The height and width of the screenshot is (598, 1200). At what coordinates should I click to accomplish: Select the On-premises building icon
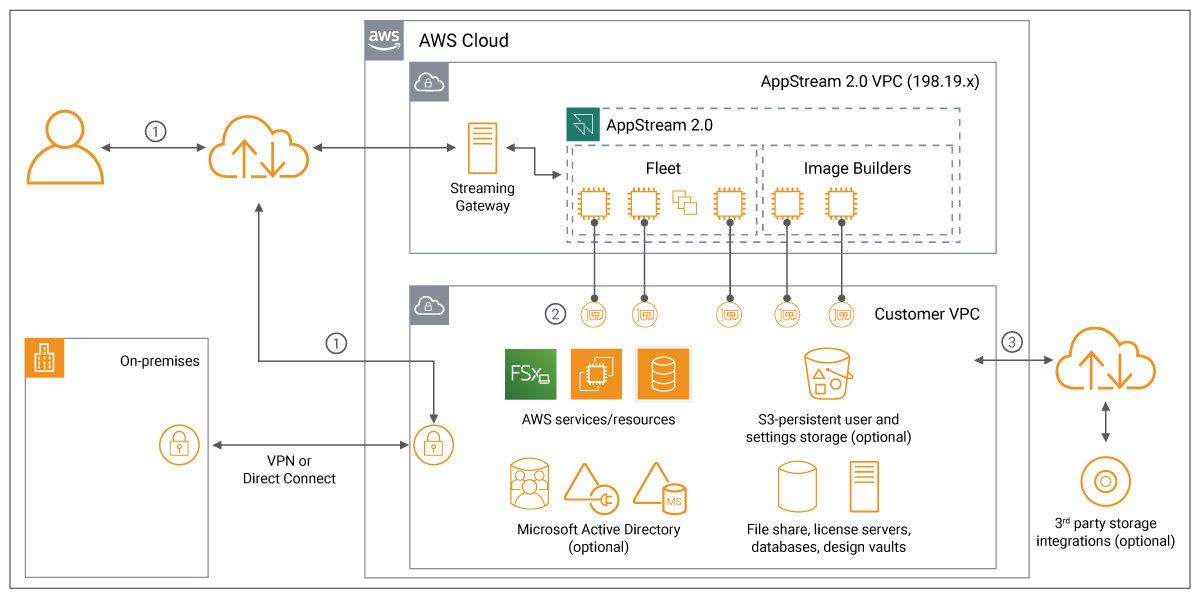[x=44, y=358]
